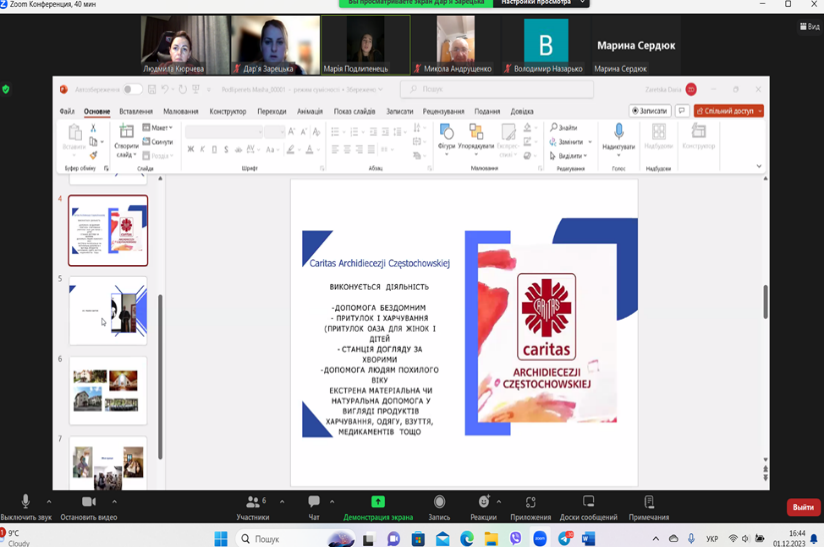
Task: Expand video options arrow next to camera
Action: coord(114,502)
